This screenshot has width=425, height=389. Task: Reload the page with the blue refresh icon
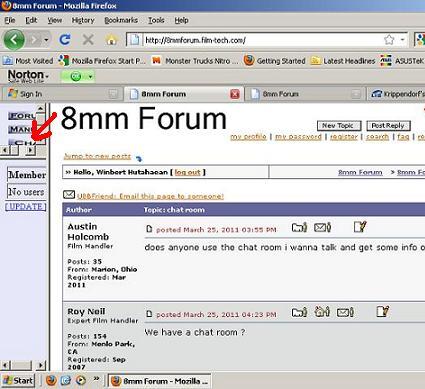[65, 40]
